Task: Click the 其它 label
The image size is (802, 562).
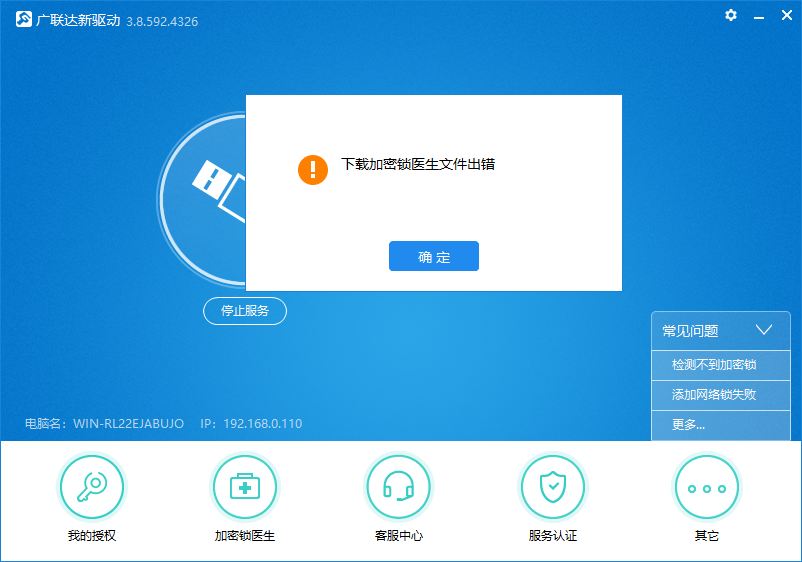Action: coord(707,535)
